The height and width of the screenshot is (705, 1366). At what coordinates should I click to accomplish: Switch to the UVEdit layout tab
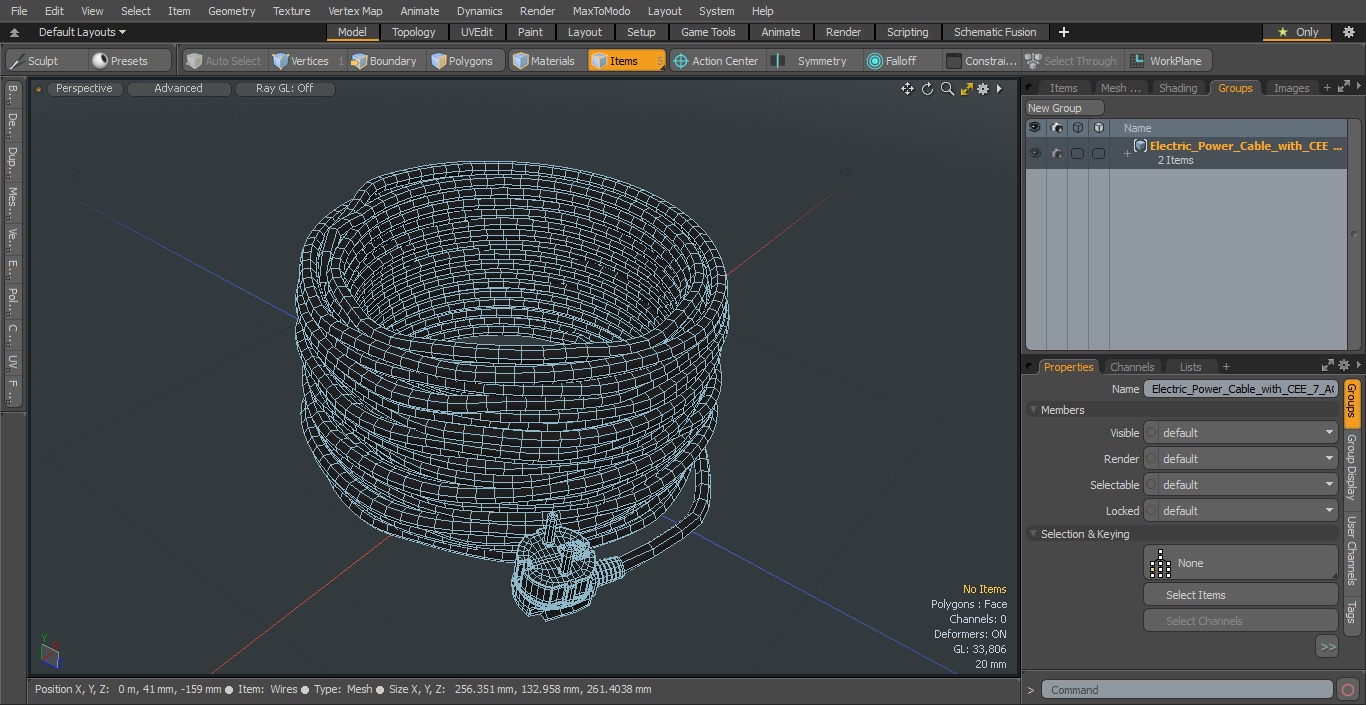pyautogui.click(x=477, y=32)
